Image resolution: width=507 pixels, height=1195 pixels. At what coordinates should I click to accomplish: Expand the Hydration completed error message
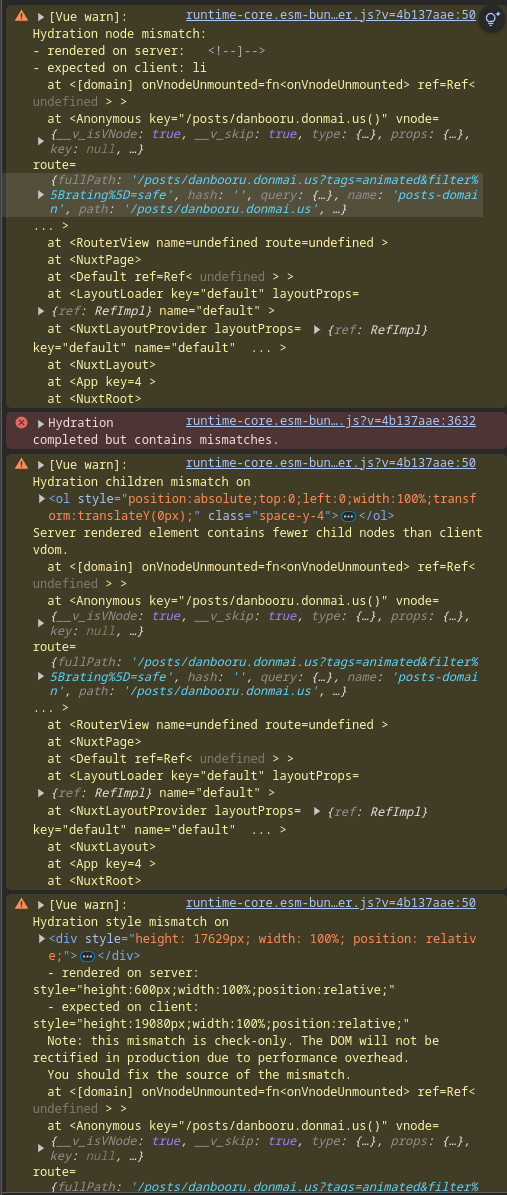41,423
